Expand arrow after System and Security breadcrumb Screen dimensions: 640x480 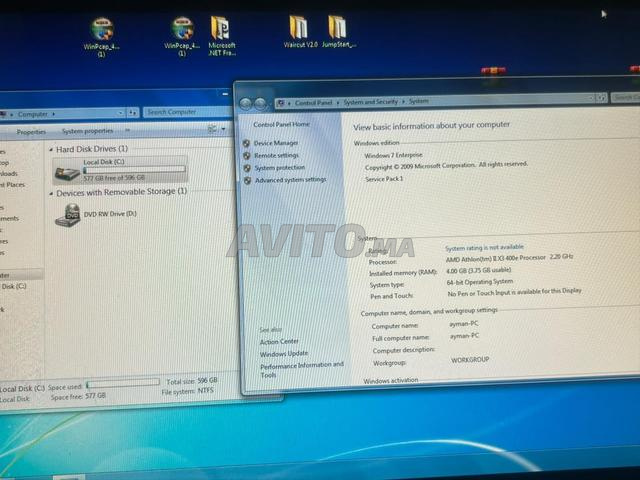point(403,101)
